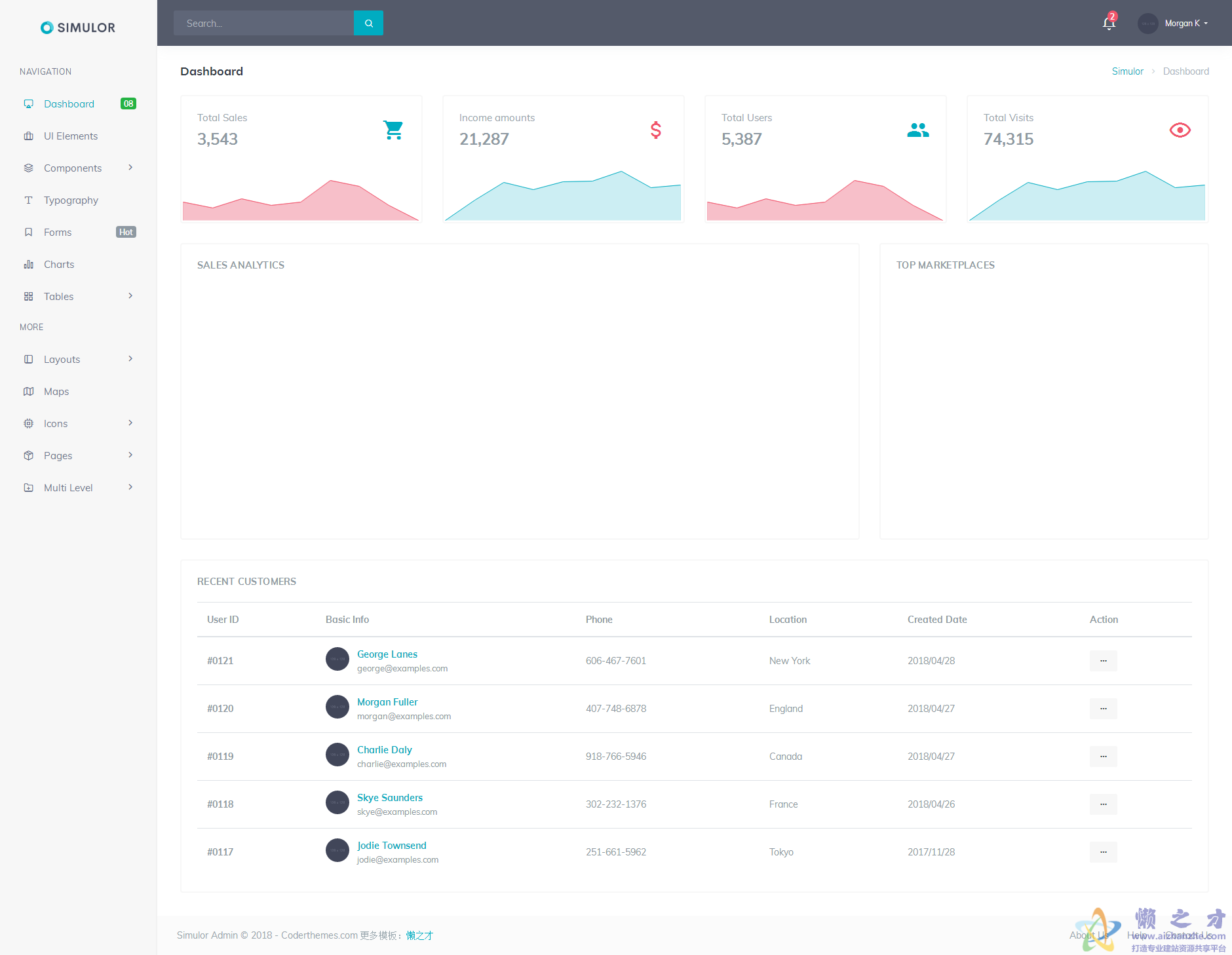Image resolution: width=1232 pixels, height=955 pixels.
Task: Open the notifications bell
Action: [x=1108, y=24]
